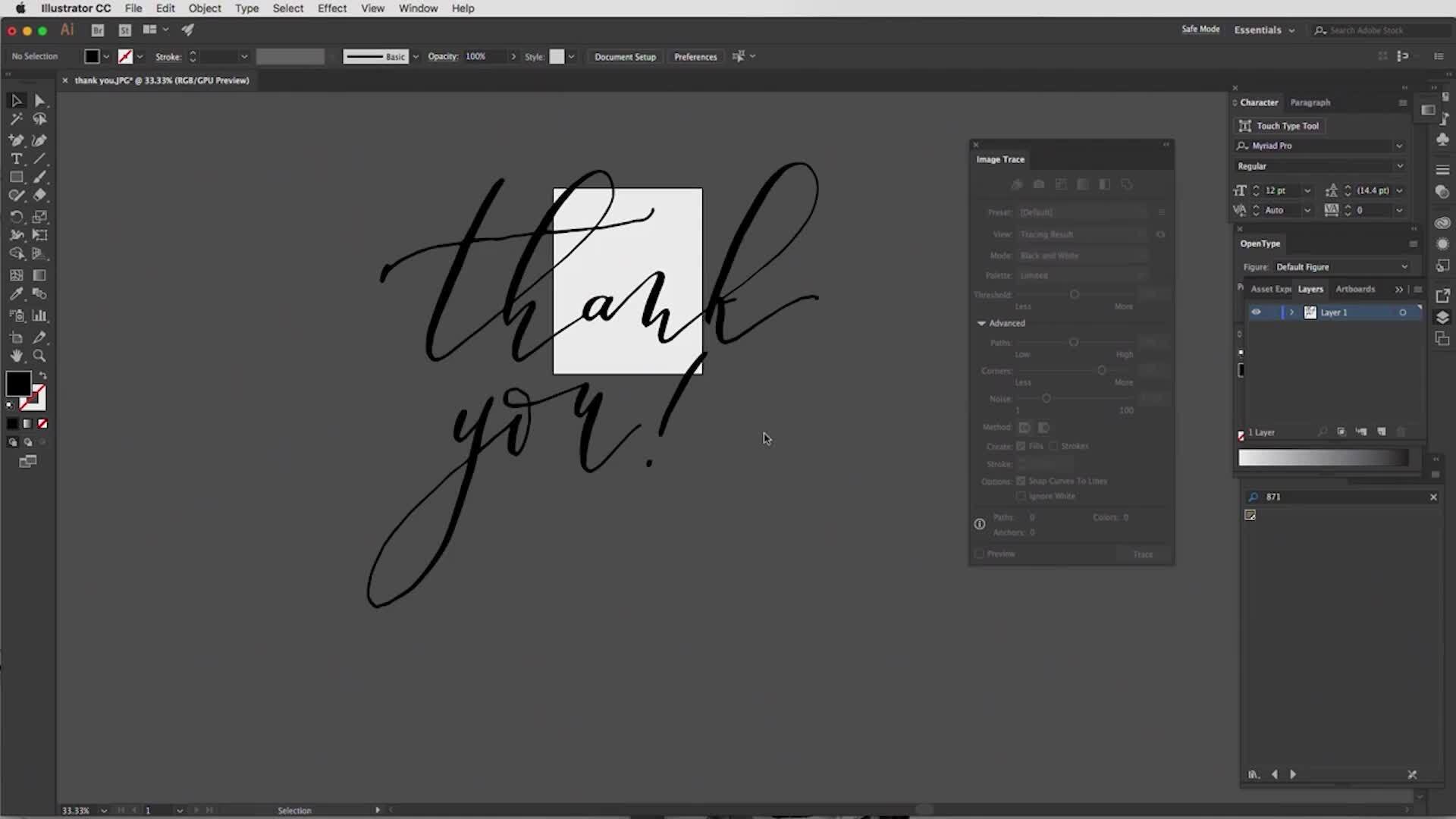The image size is (1456, 819).
Task: Activate the Zoom tool
Action: coord(39,356)
